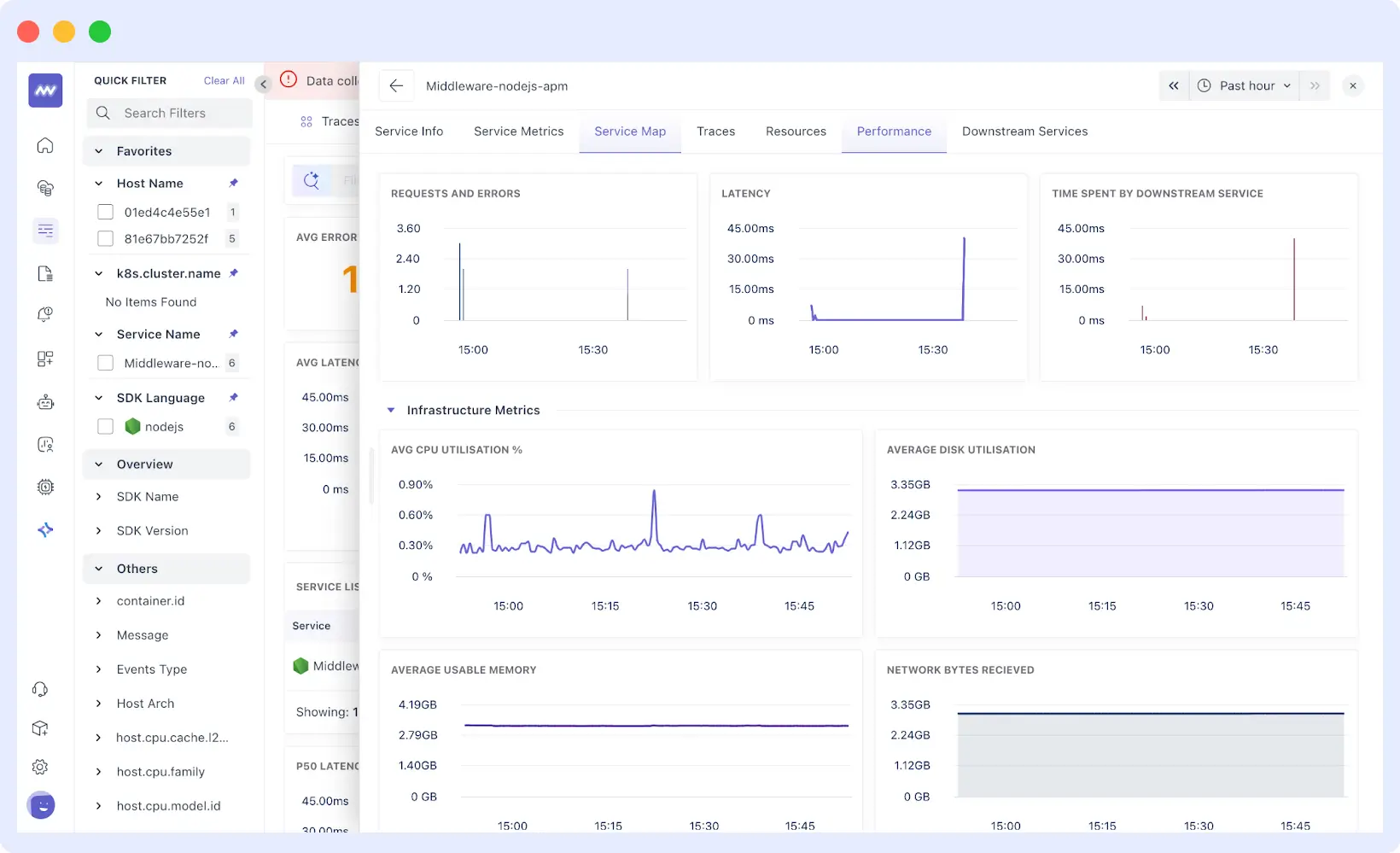This screenshot has height=853, width=1400.
Task: Open the Alerts bell icon in sidebar
Action: pos(44,314)
